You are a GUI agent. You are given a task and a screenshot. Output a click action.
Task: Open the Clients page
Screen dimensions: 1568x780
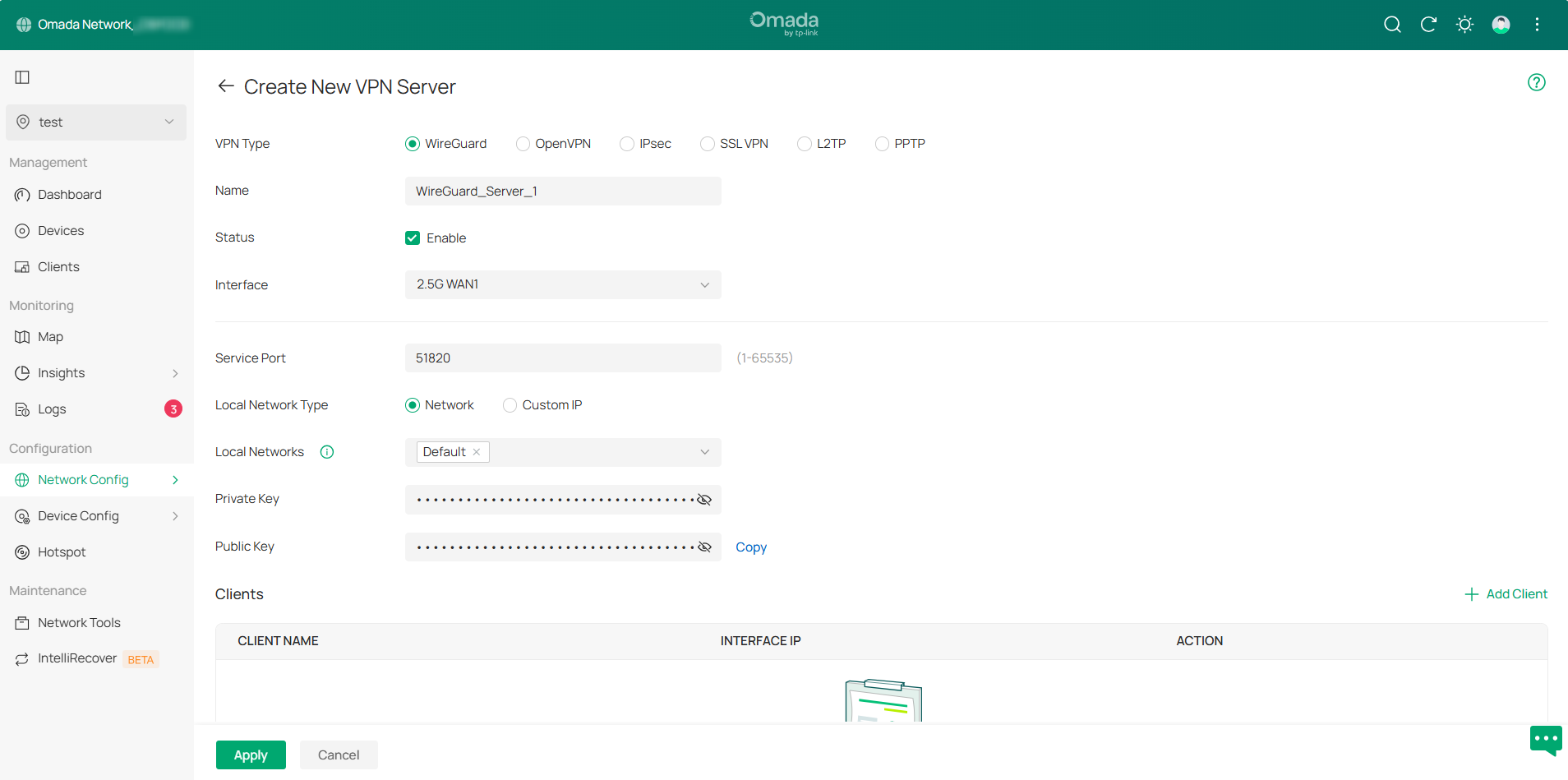pyautogui.click(x=58, y=266)
